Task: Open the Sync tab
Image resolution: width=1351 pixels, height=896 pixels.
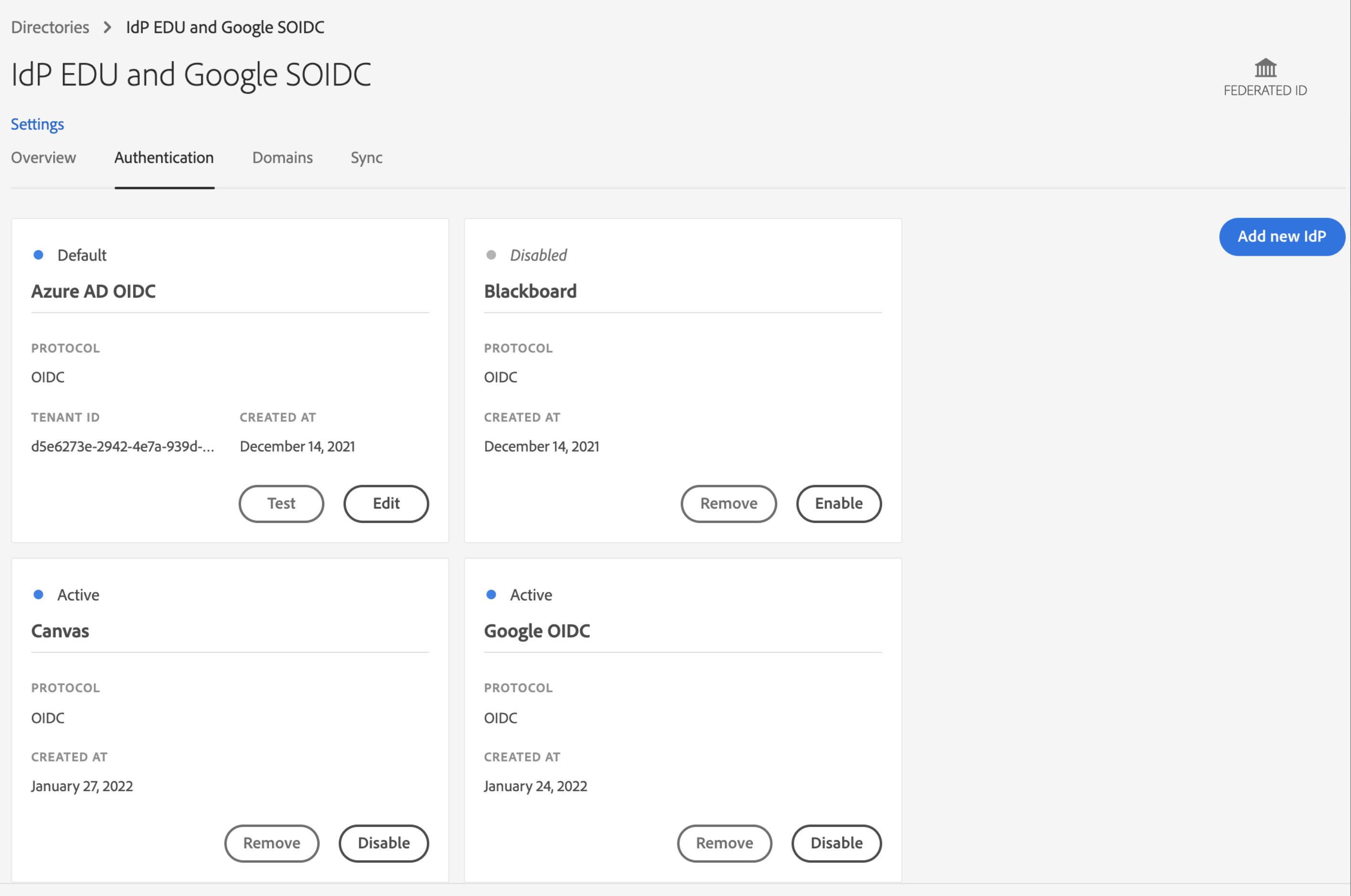Action: [x=366, y=157]
